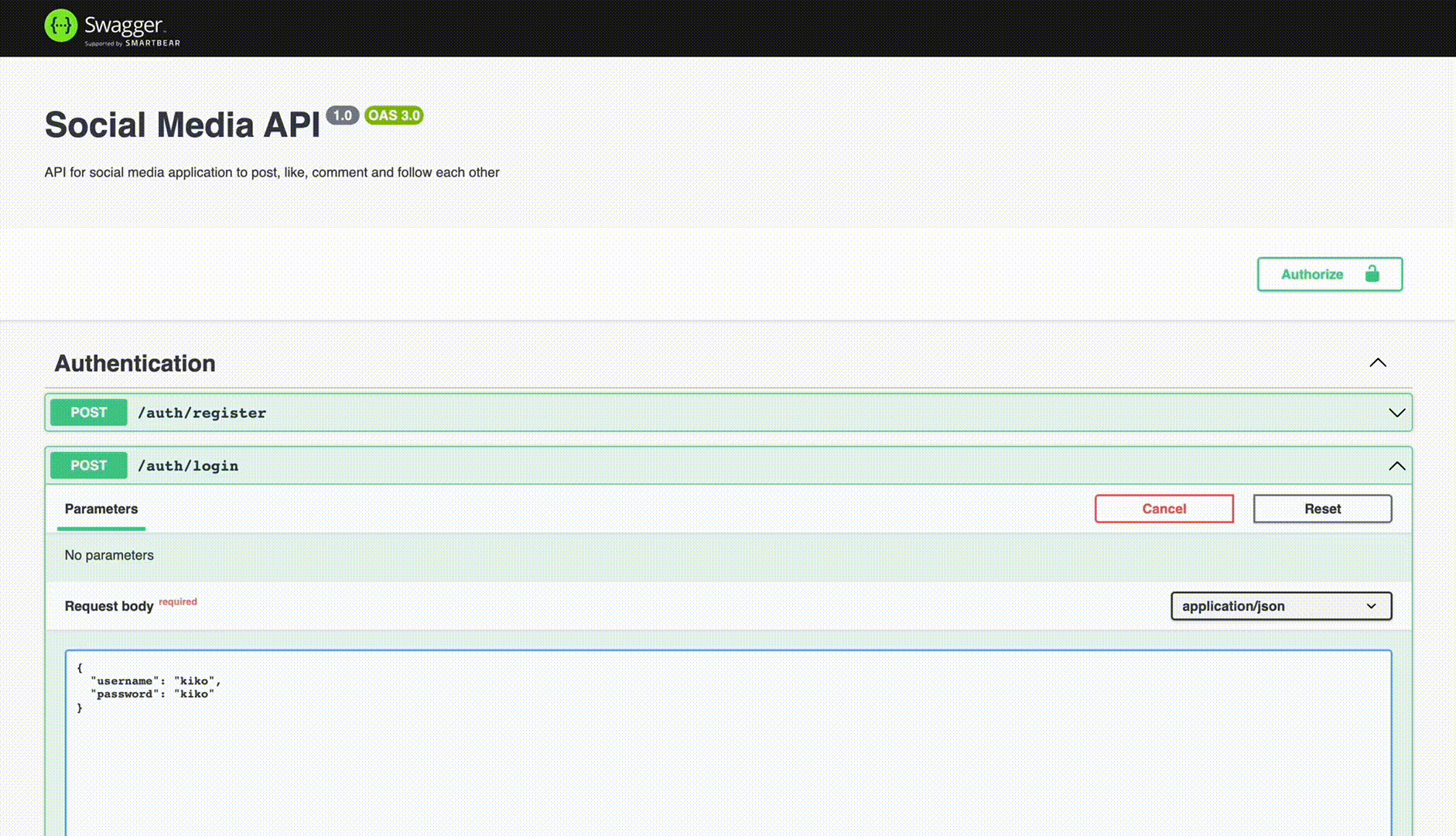Open the application/json content type dropdown
This screenshot has width=1456, height=836.
(x=1281, y=606)
